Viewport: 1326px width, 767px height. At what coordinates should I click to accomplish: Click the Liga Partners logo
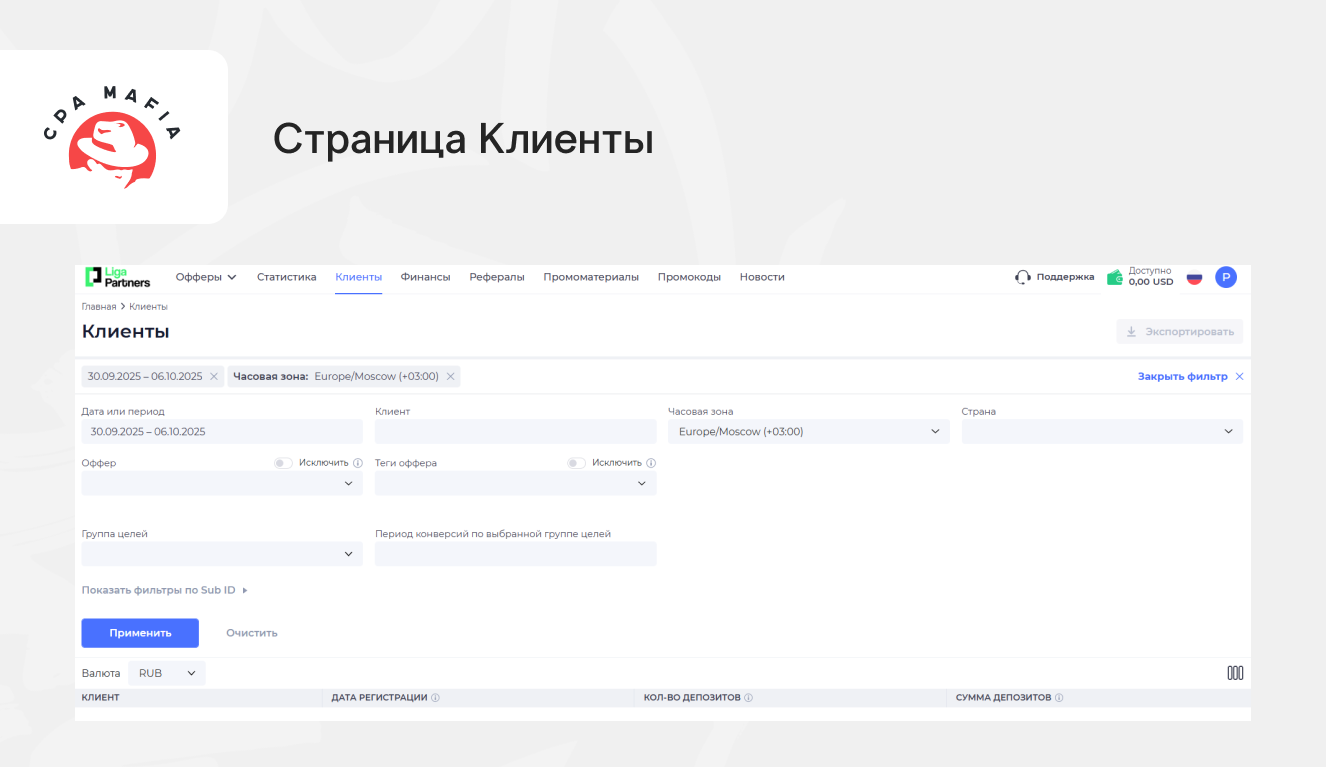coord(117,277)
